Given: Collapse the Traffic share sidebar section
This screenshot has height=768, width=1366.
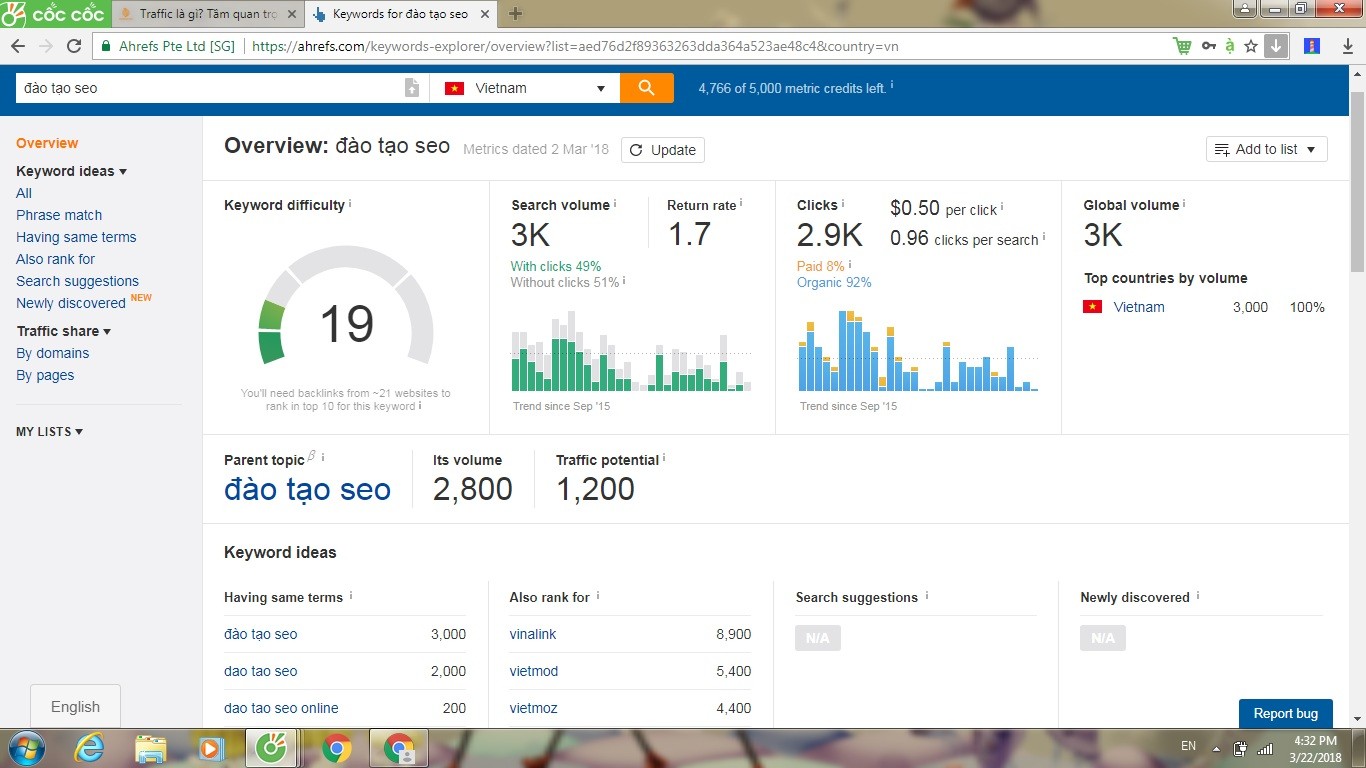Looking at the screenshot, I should (64, 331).
